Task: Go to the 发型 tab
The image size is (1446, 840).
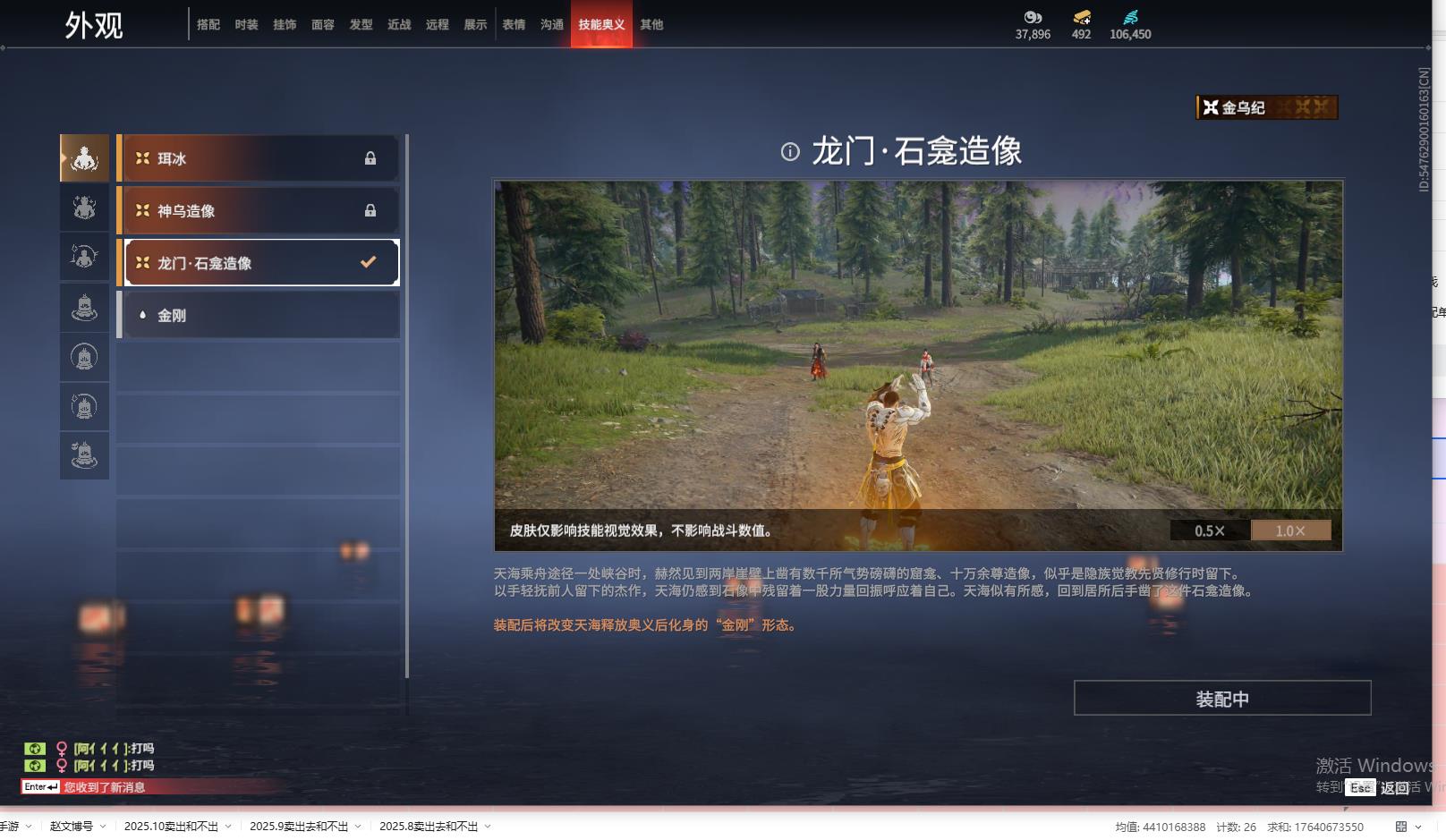Action: [361, 25]
